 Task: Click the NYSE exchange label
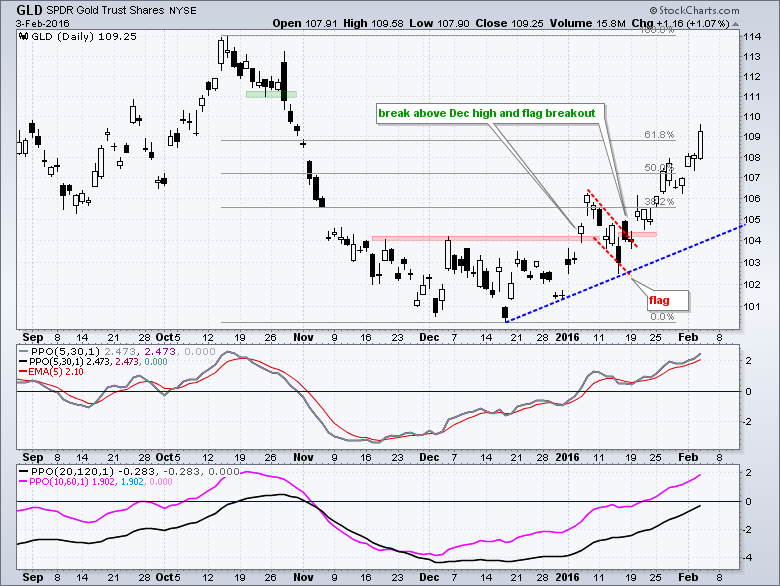click(x=183, y=10)
